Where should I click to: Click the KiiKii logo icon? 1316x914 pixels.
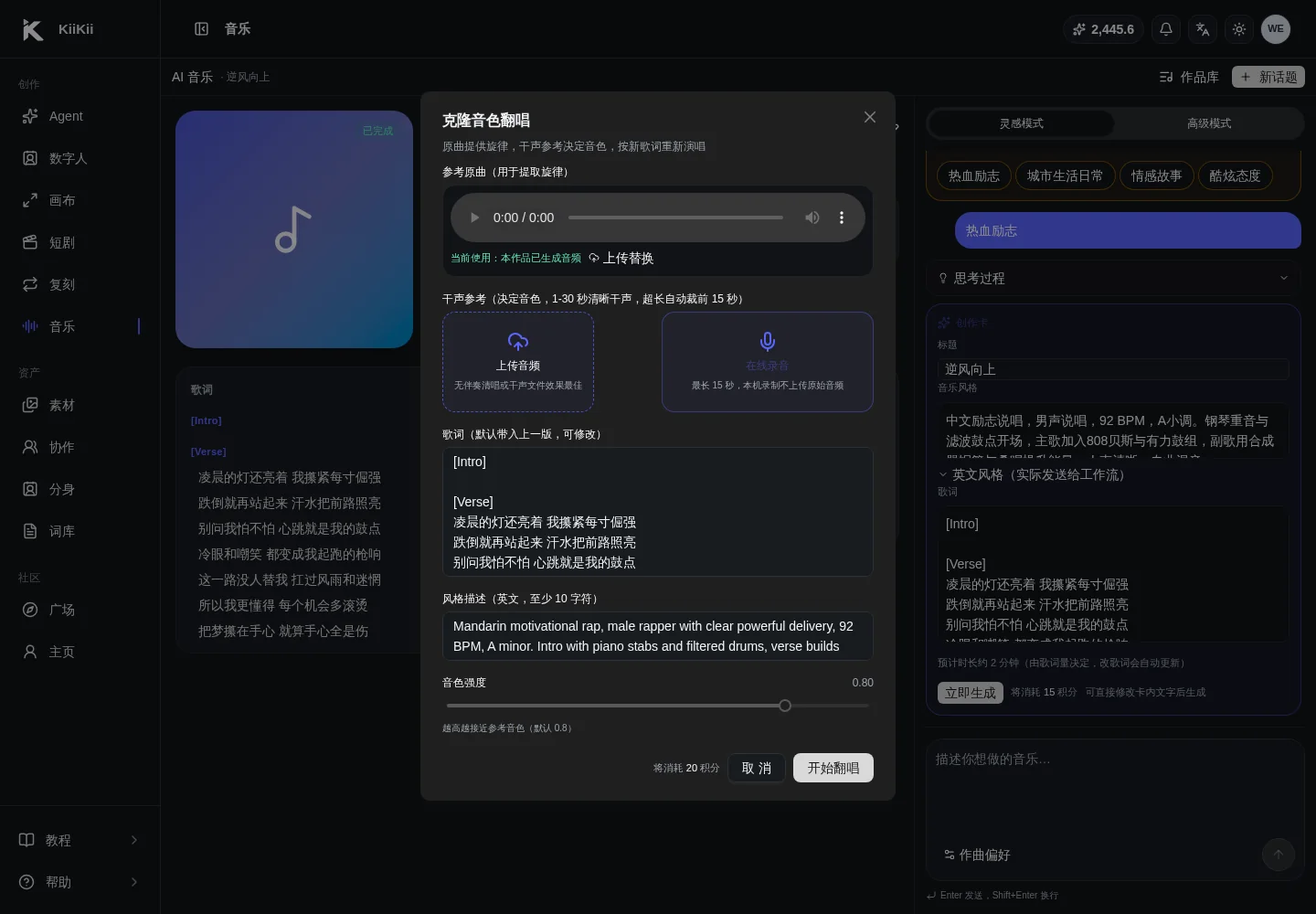point(33,29)
